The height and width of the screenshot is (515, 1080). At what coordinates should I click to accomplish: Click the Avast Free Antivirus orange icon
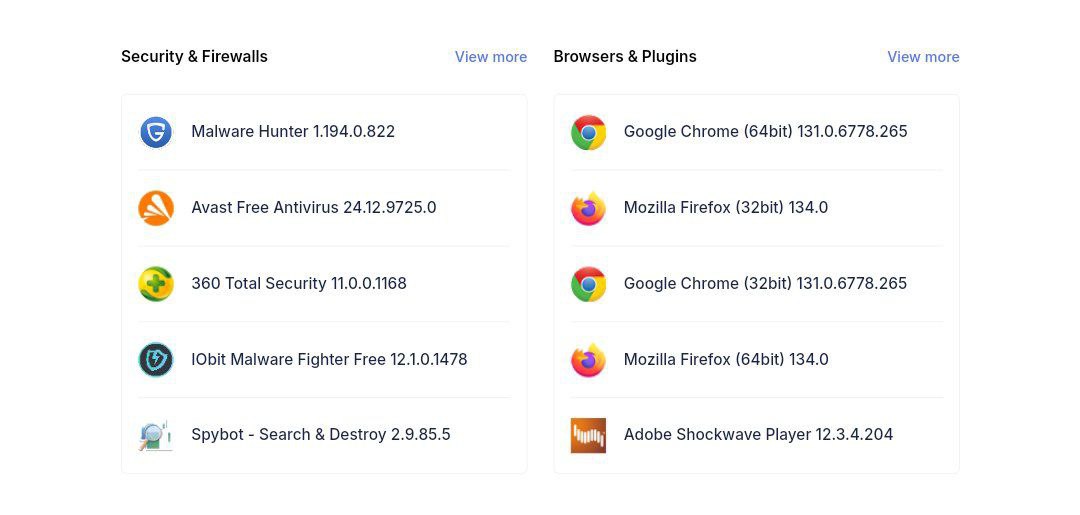point(156,208)
